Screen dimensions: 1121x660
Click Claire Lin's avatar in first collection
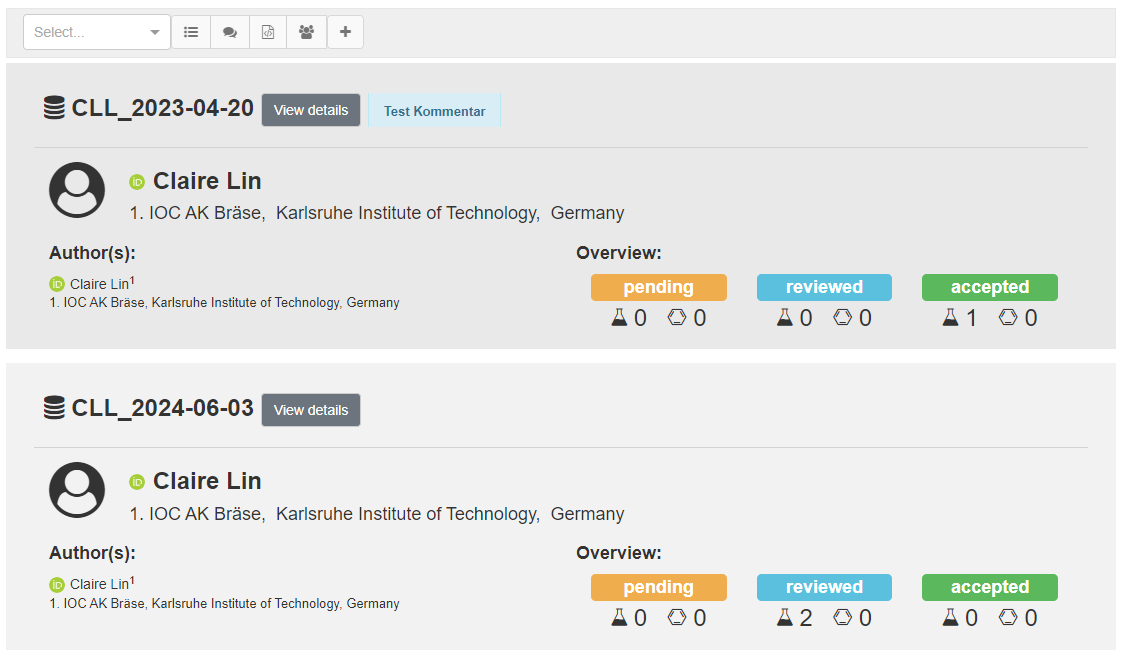(77, 190)
